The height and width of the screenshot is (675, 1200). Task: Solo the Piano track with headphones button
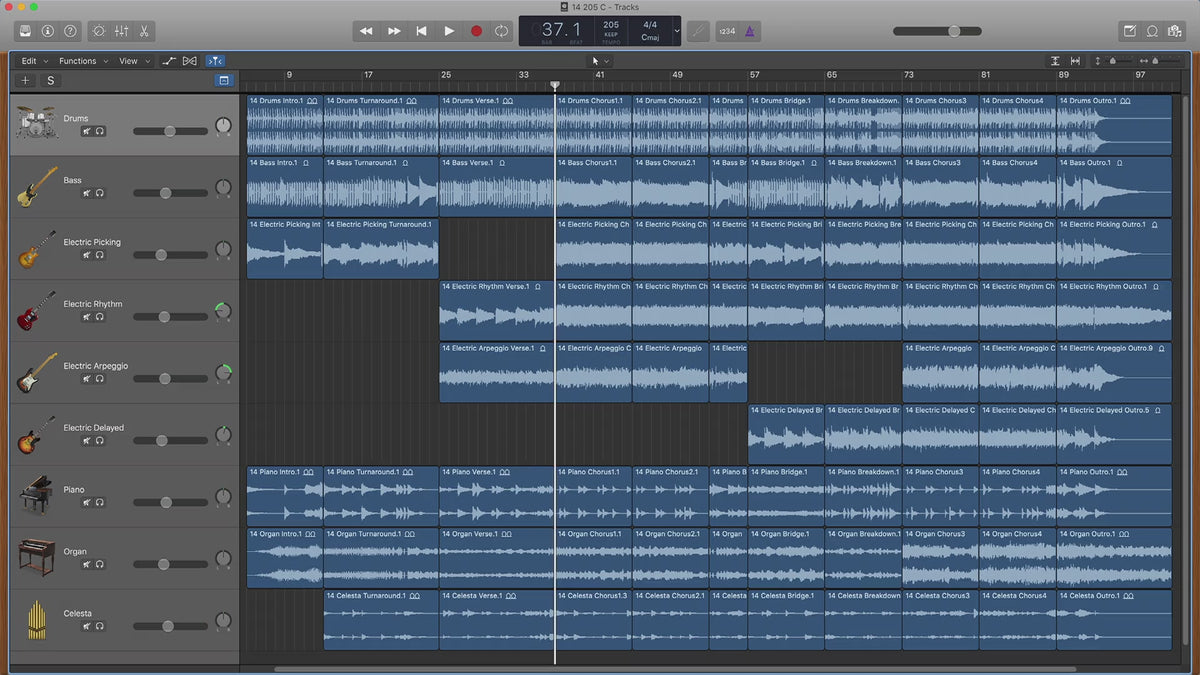[x=100, y=503]
